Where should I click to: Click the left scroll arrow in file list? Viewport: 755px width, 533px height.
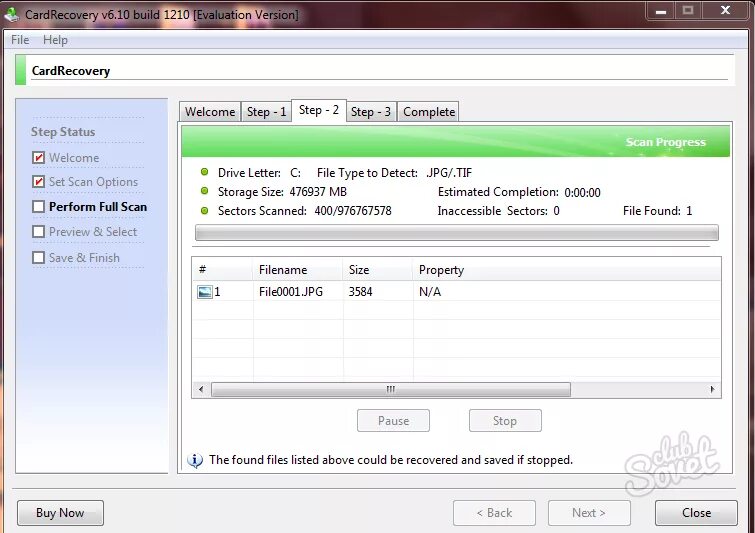201,389
